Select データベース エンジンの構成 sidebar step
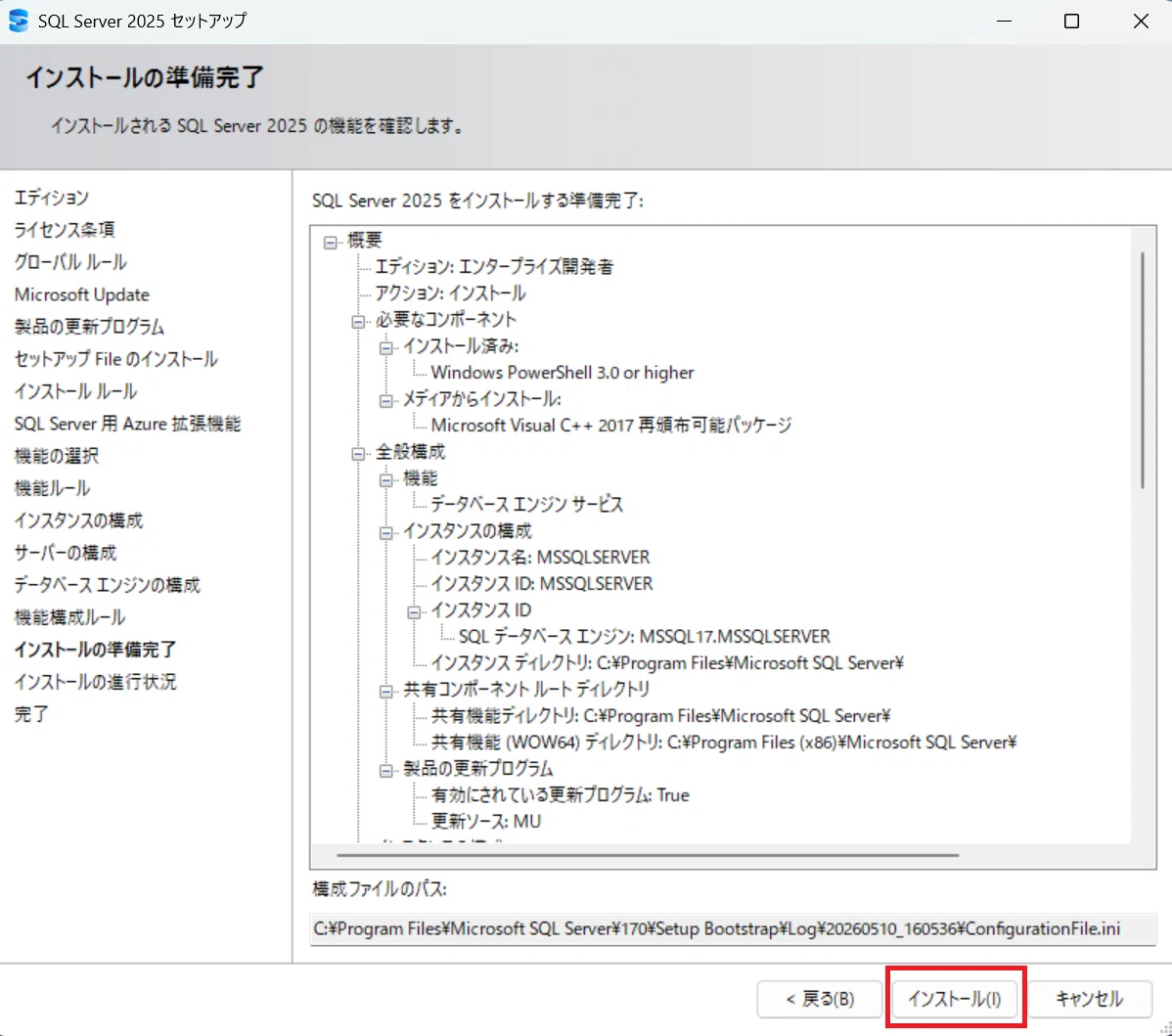 107,585
